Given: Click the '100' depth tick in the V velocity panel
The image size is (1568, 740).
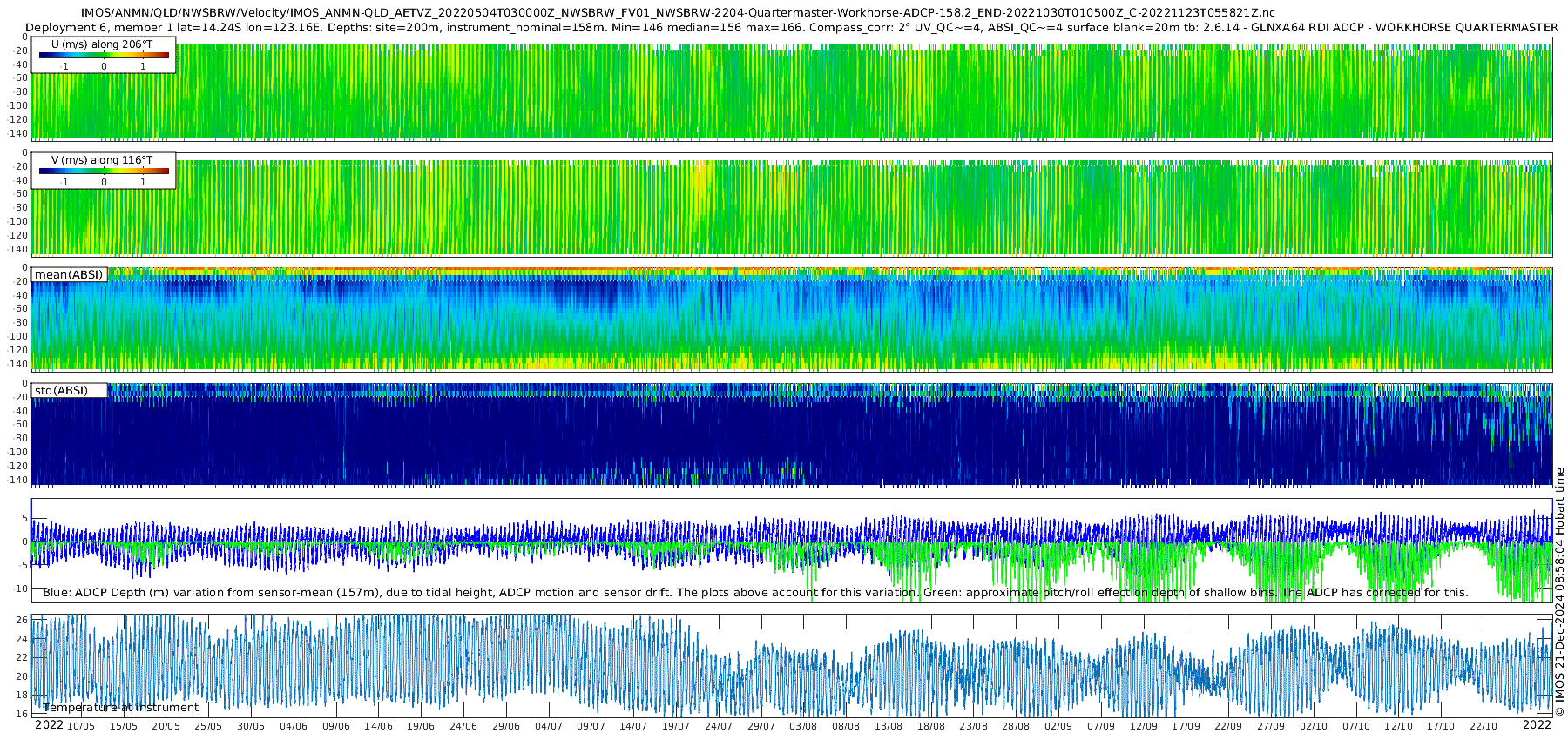Looking at the screenshot, I should coord(19,221).
